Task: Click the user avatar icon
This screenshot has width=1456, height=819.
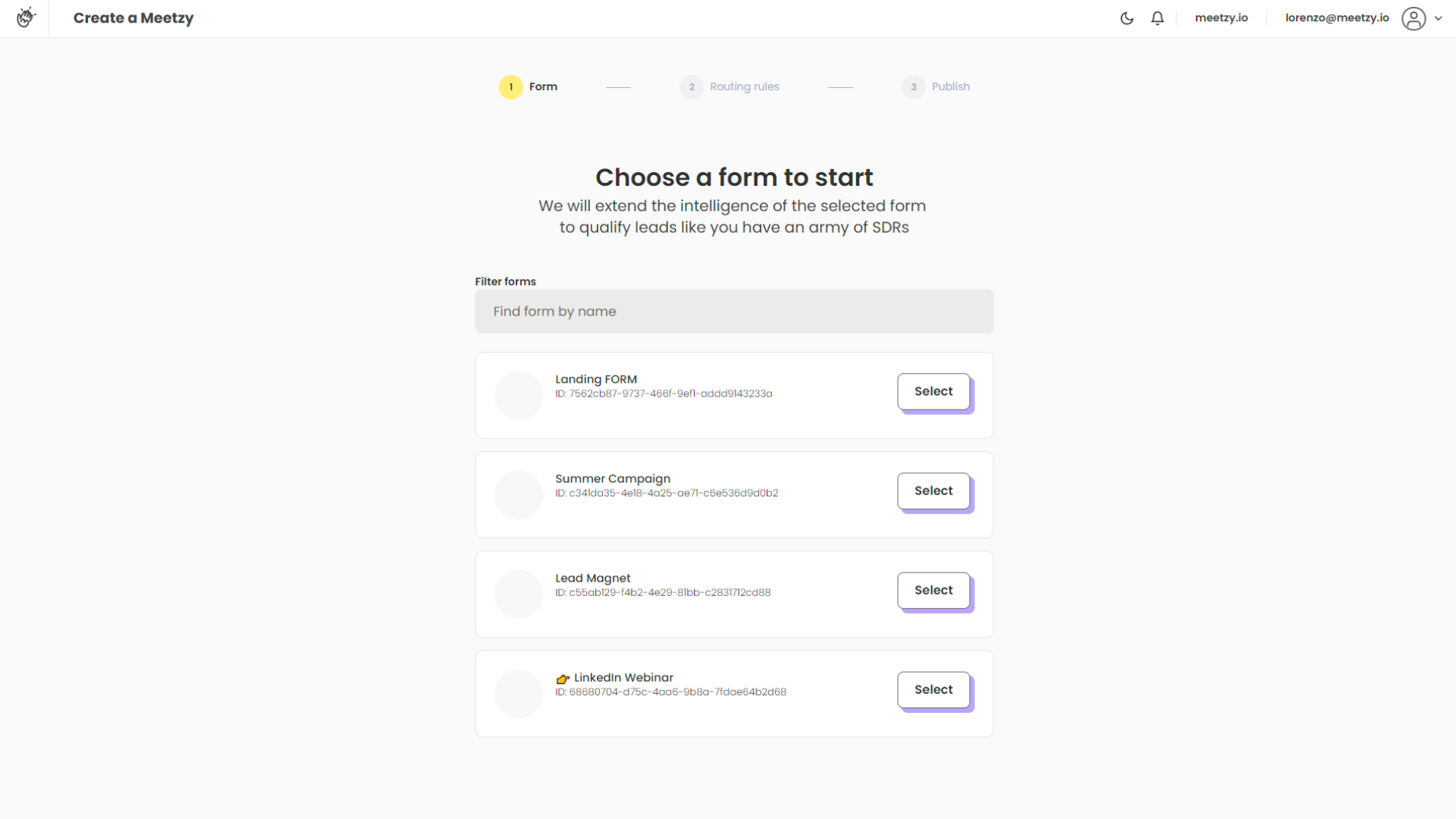Action: point(1414,18)
